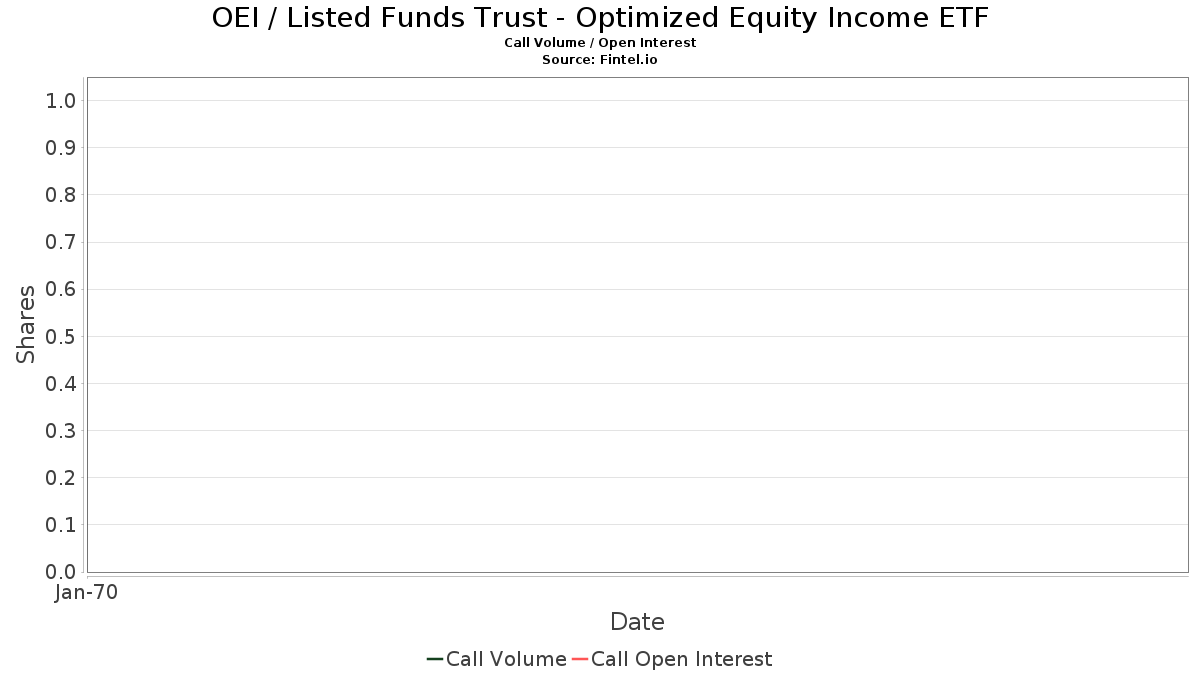This screenshot has width=1200, height=675.
Task: Select the 0.0 y-axis tick label
Action: (x=61, y=572)
